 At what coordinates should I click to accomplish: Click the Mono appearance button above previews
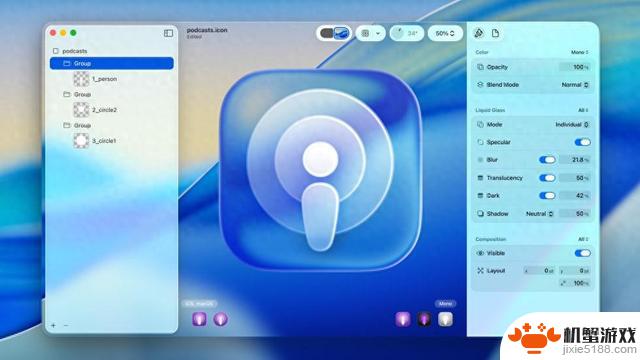445,304
